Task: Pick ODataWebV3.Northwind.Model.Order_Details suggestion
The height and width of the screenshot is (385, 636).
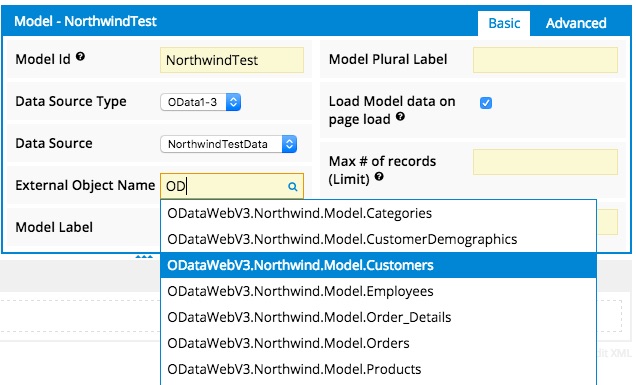Action: 378,317
